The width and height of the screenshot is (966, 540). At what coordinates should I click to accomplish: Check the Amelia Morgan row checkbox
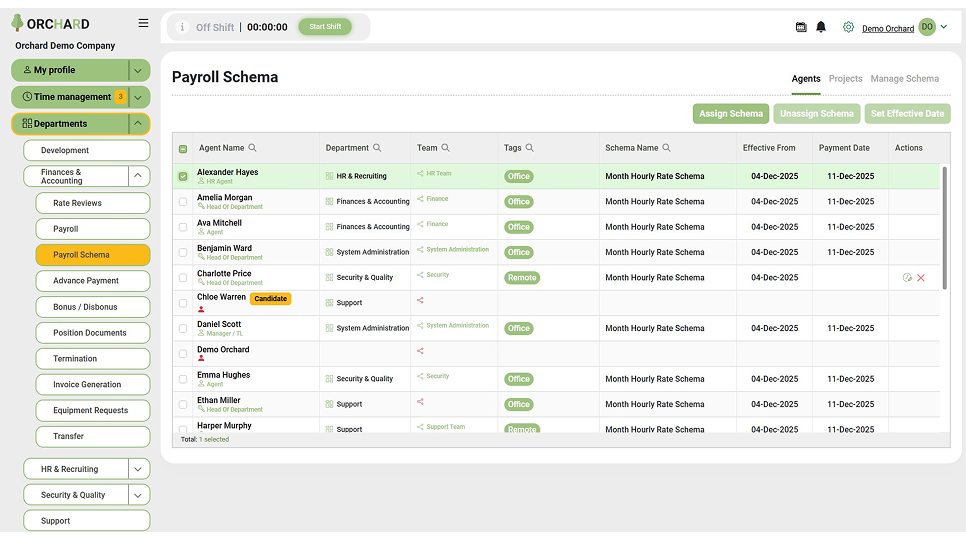pos(183,201)
